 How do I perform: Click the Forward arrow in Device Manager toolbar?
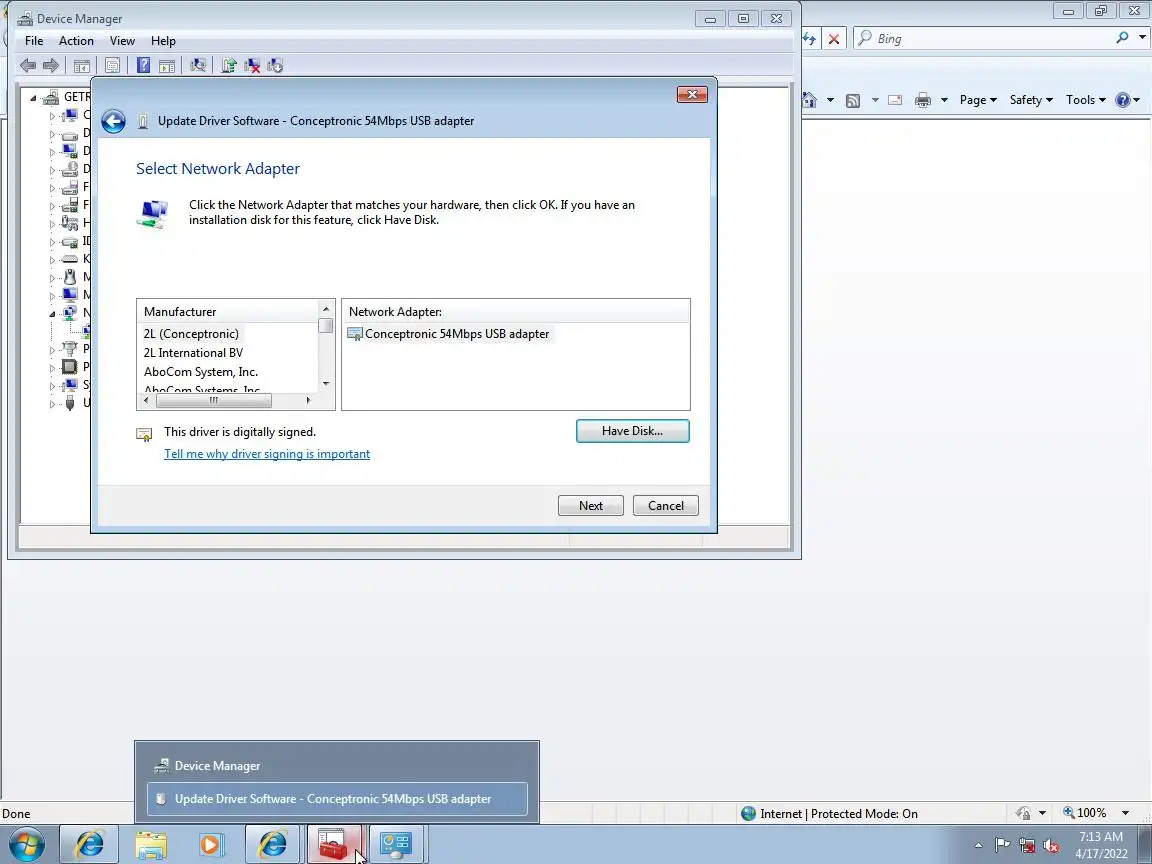pyautogui.click(x=51, y=65)
